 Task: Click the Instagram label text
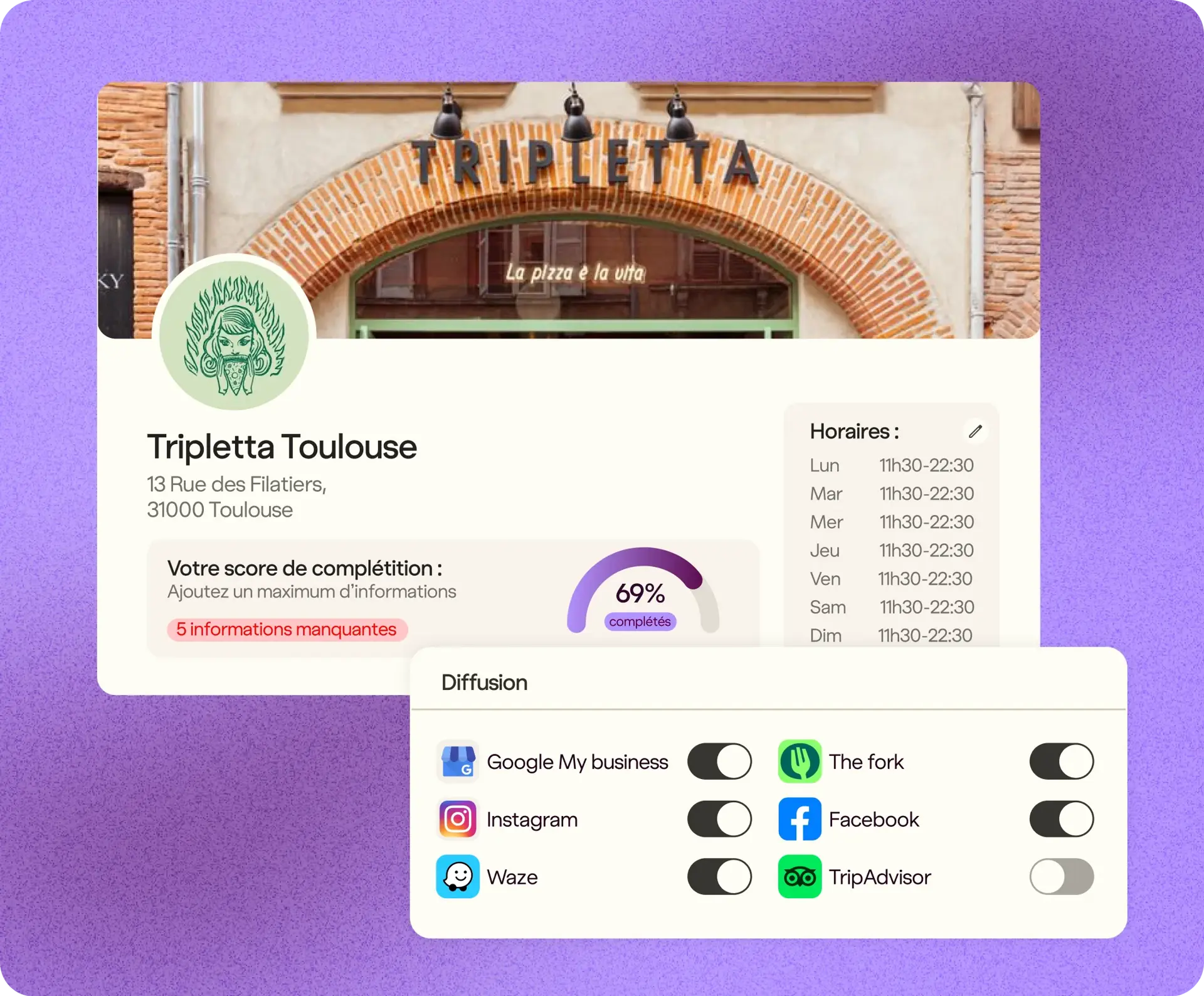click(532, 820)
